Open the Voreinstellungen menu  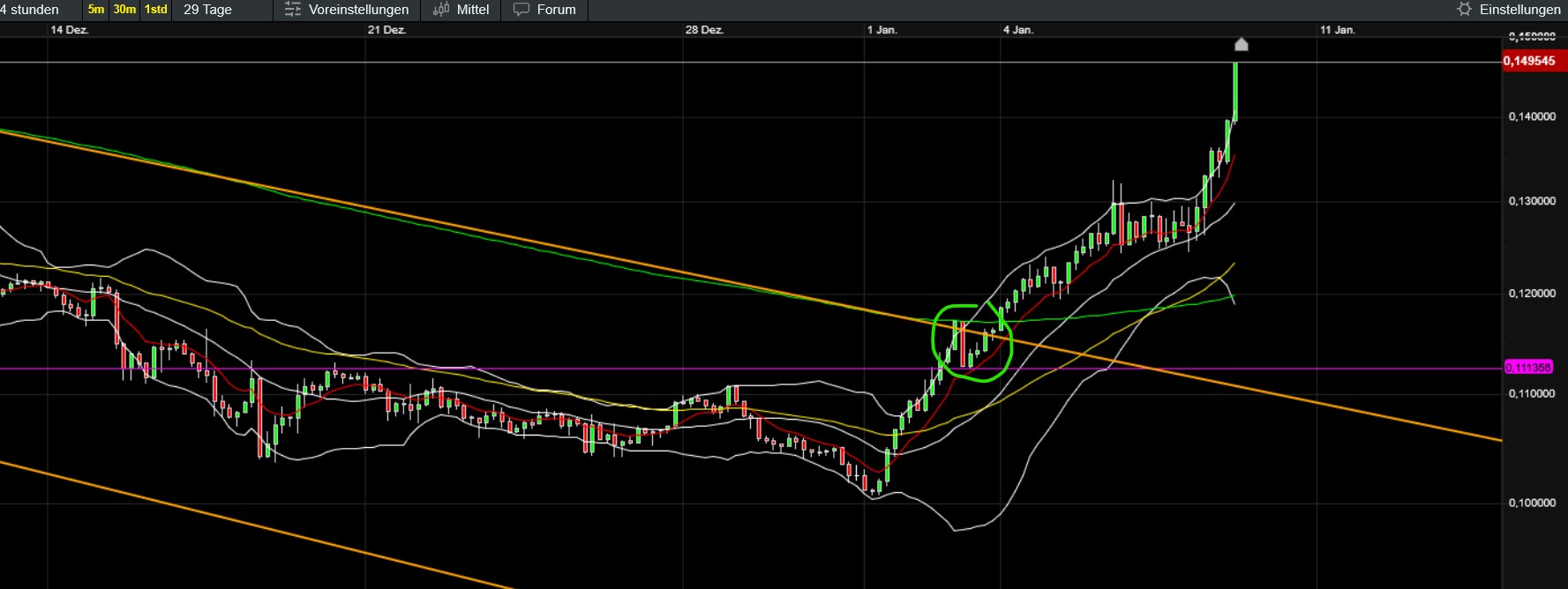pos(358,10)
